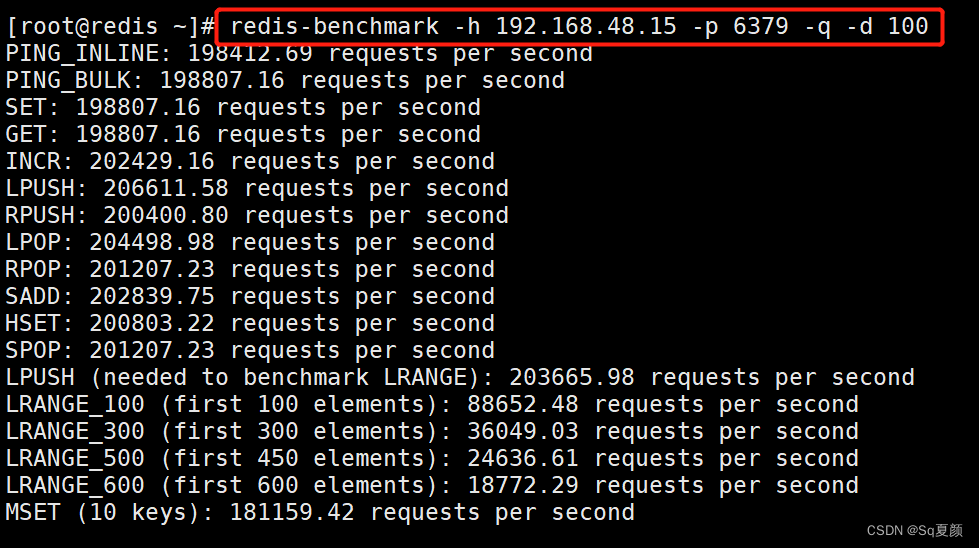
Task: Click the LRANGE_600 result line
Action: [432, 485]
